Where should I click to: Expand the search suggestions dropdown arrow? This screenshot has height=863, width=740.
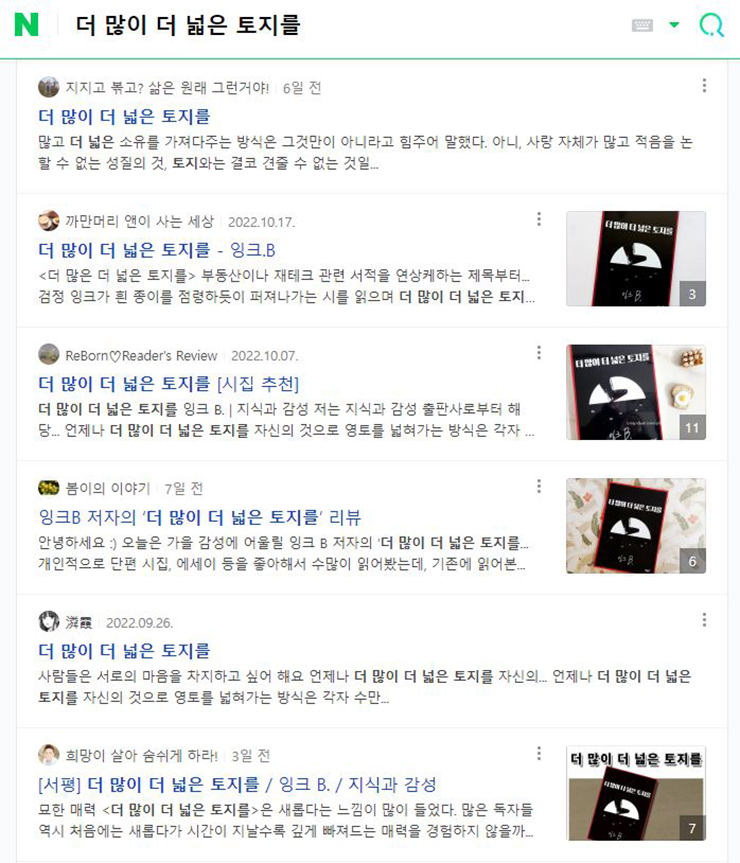click(x=674, y=25)
